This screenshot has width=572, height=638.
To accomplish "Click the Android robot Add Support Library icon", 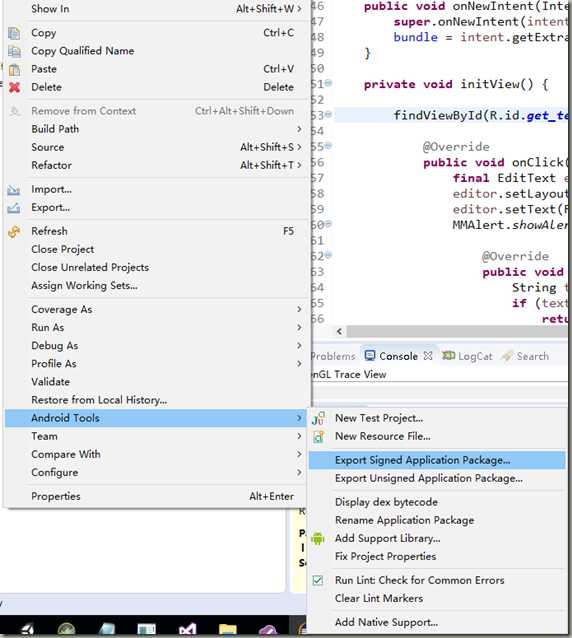I will click(318, 538).
